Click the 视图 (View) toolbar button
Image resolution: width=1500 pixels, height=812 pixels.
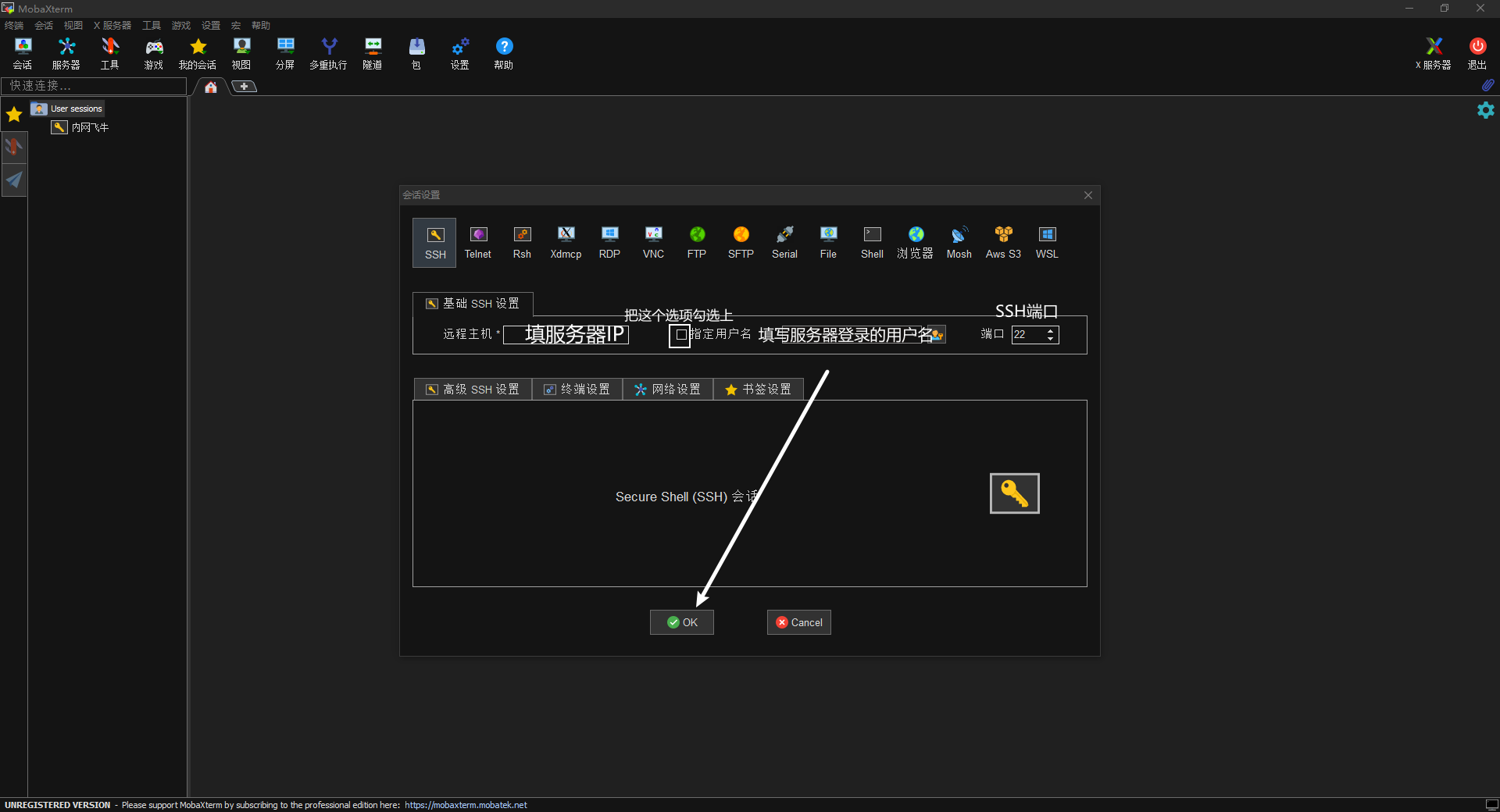pos(241,54)
